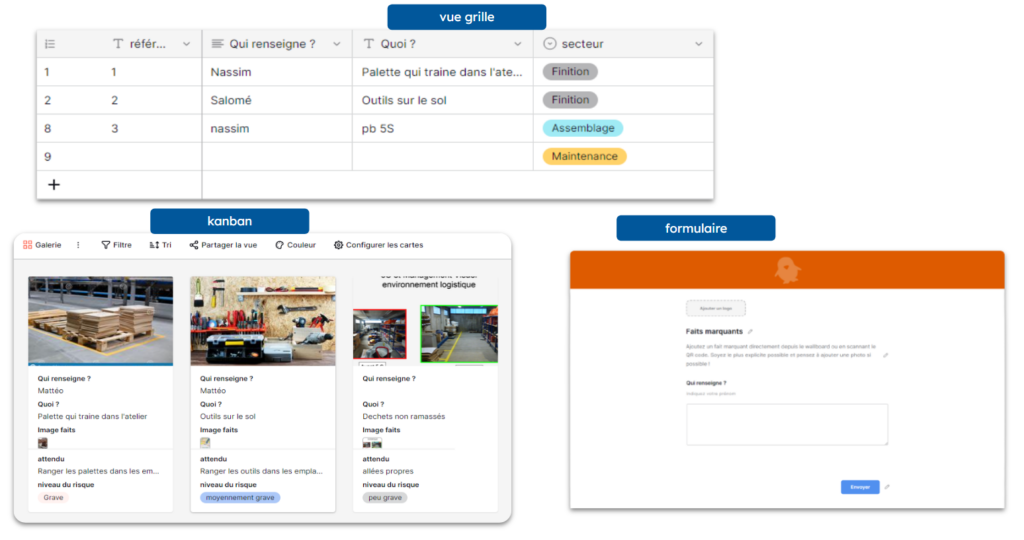Click the Envoyer button
The width and height of the screenshot is (1024, 540).
tap(859, 487)
